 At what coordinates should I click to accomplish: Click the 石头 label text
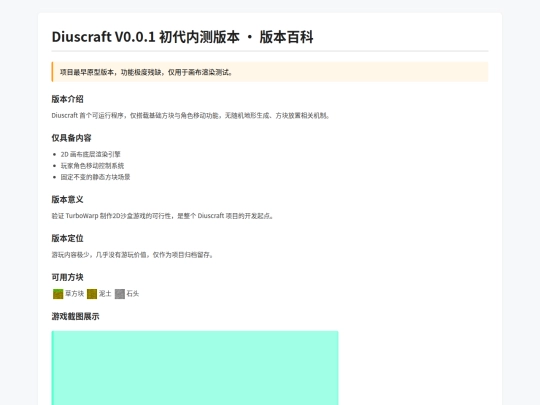(x=133, y=294)
